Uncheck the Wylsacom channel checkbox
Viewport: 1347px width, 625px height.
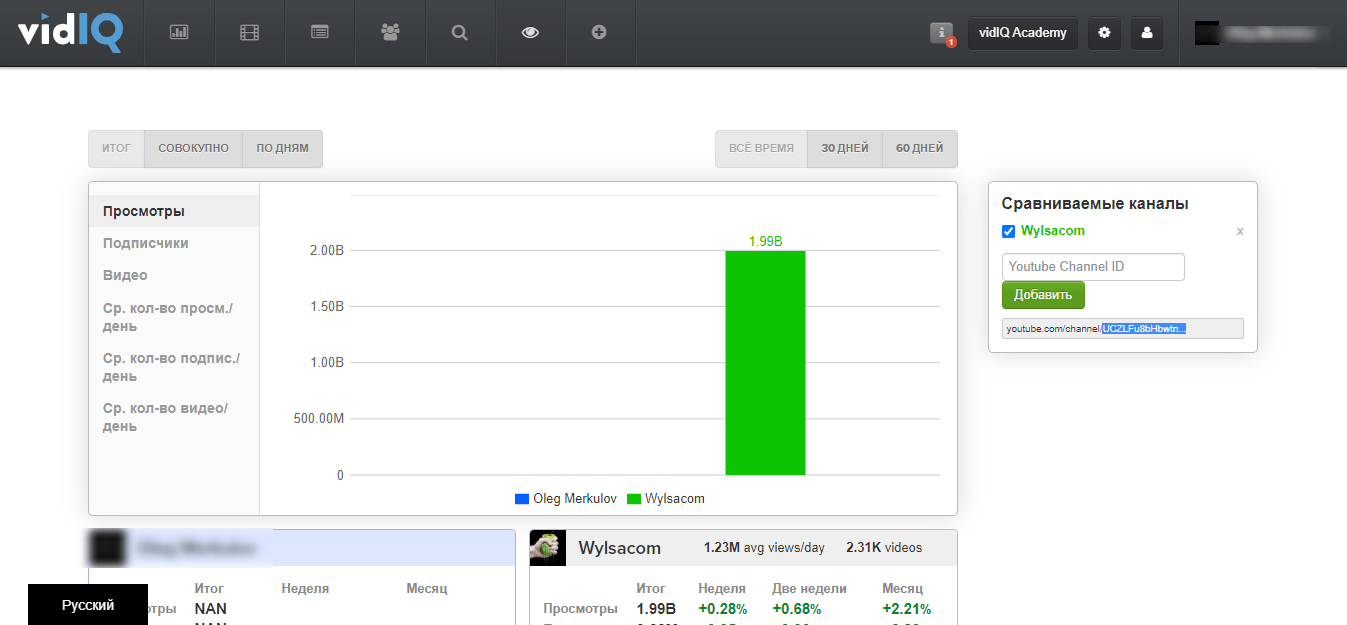[x=1008, y=232]
